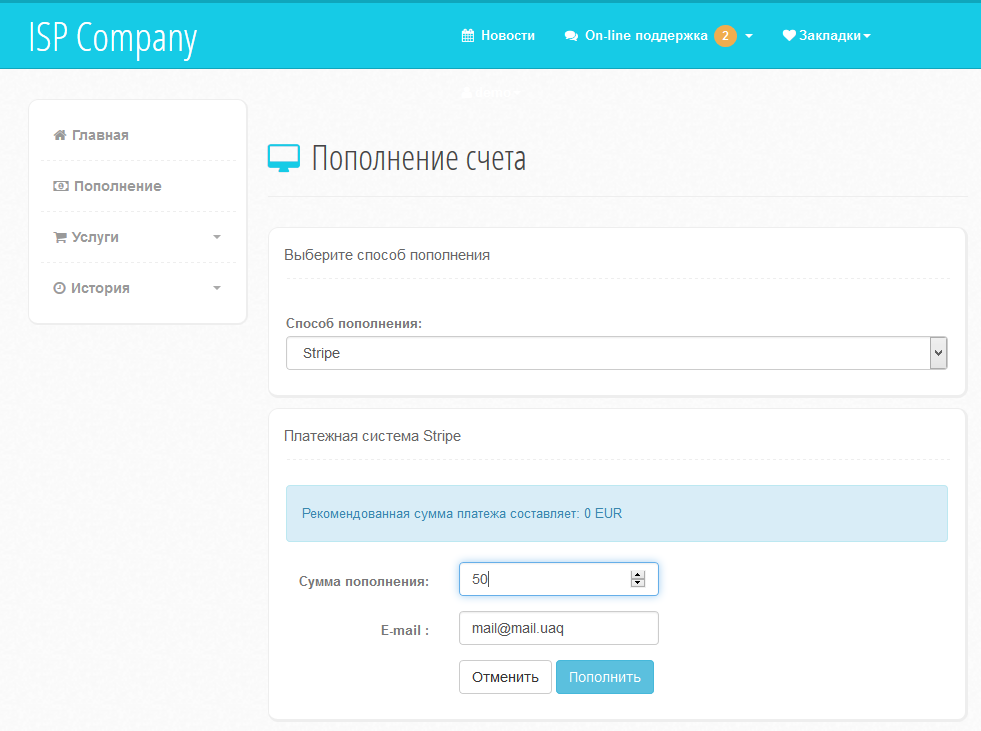The image size is (981, 731).
Task: Expand the История sidebar submenu arrow
Action: point(217,288)
